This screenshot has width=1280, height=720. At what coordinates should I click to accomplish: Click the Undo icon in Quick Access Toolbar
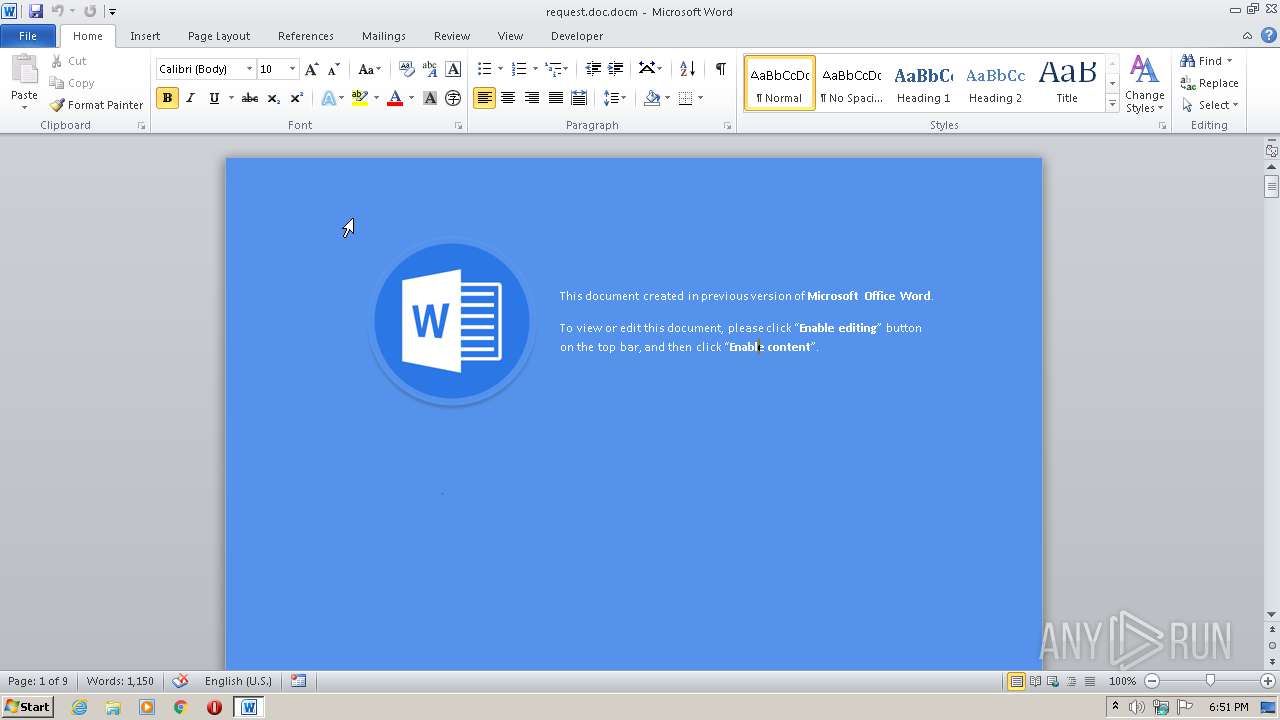pos(57,11)
